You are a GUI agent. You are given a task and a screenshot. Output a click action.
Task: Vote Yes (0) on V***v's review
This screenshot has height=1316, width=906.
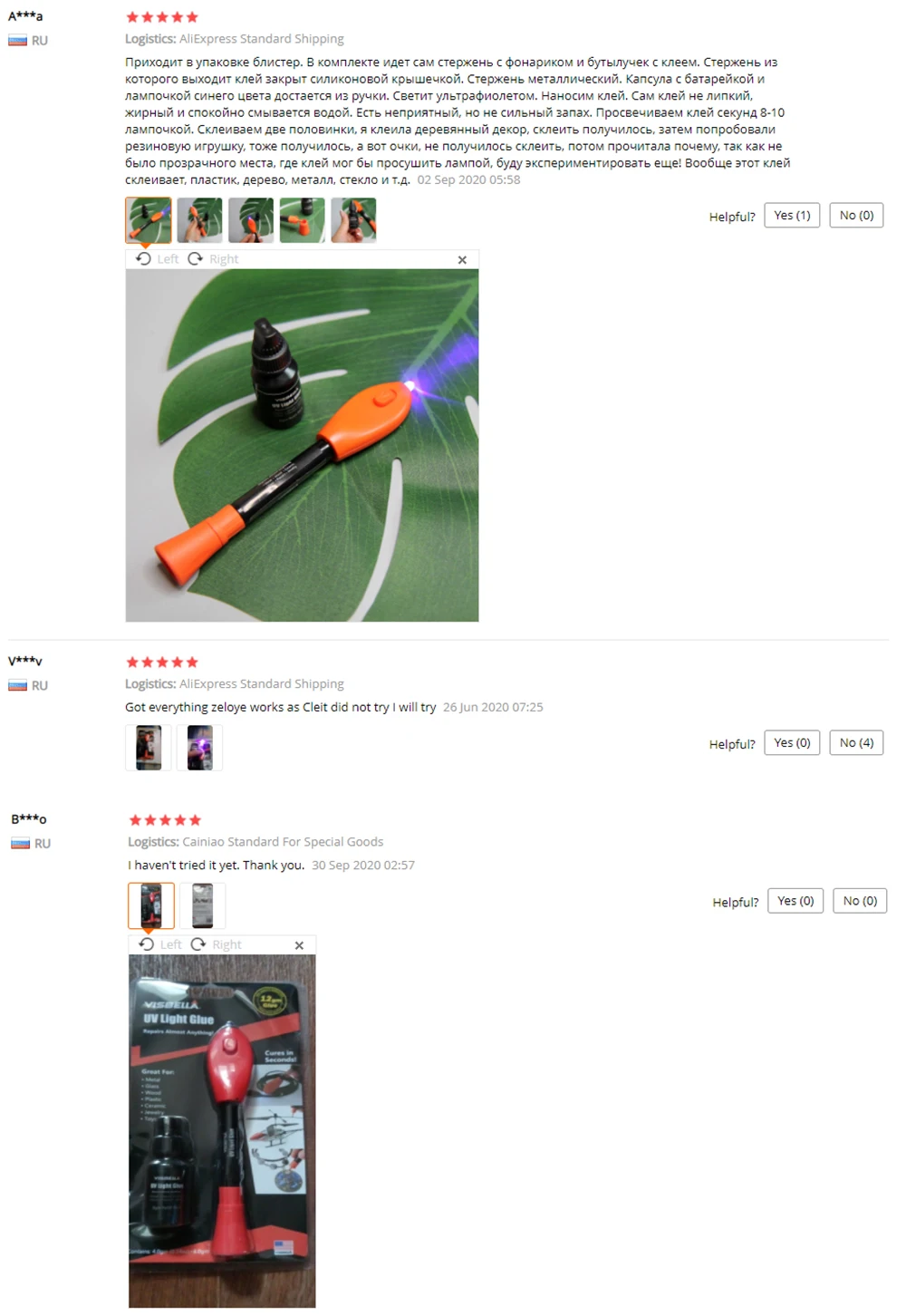pyautogui.click(x=792, y=743)
